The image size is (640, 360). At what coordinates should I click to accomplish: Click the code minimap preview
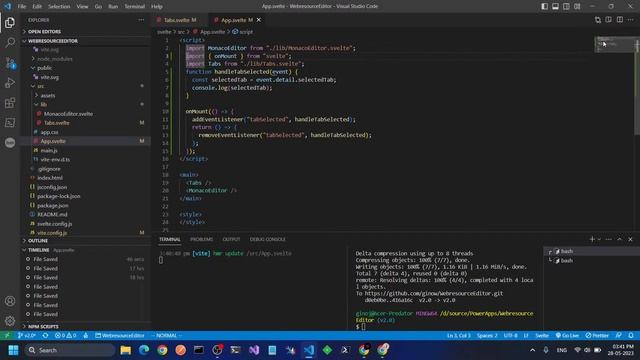click(614, 44)
